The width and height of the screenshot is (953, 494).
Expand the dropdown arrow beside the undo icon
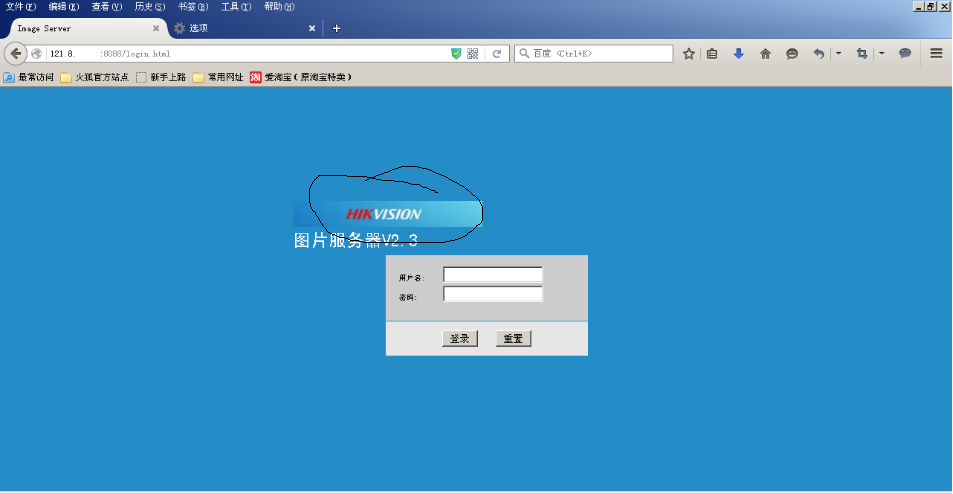tap(838, 54)
